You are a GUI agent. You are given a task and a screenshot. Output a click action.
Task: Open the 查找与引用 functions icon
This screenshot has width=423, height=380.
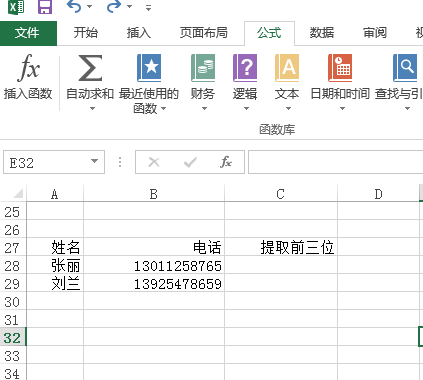[x=405, y=68]
